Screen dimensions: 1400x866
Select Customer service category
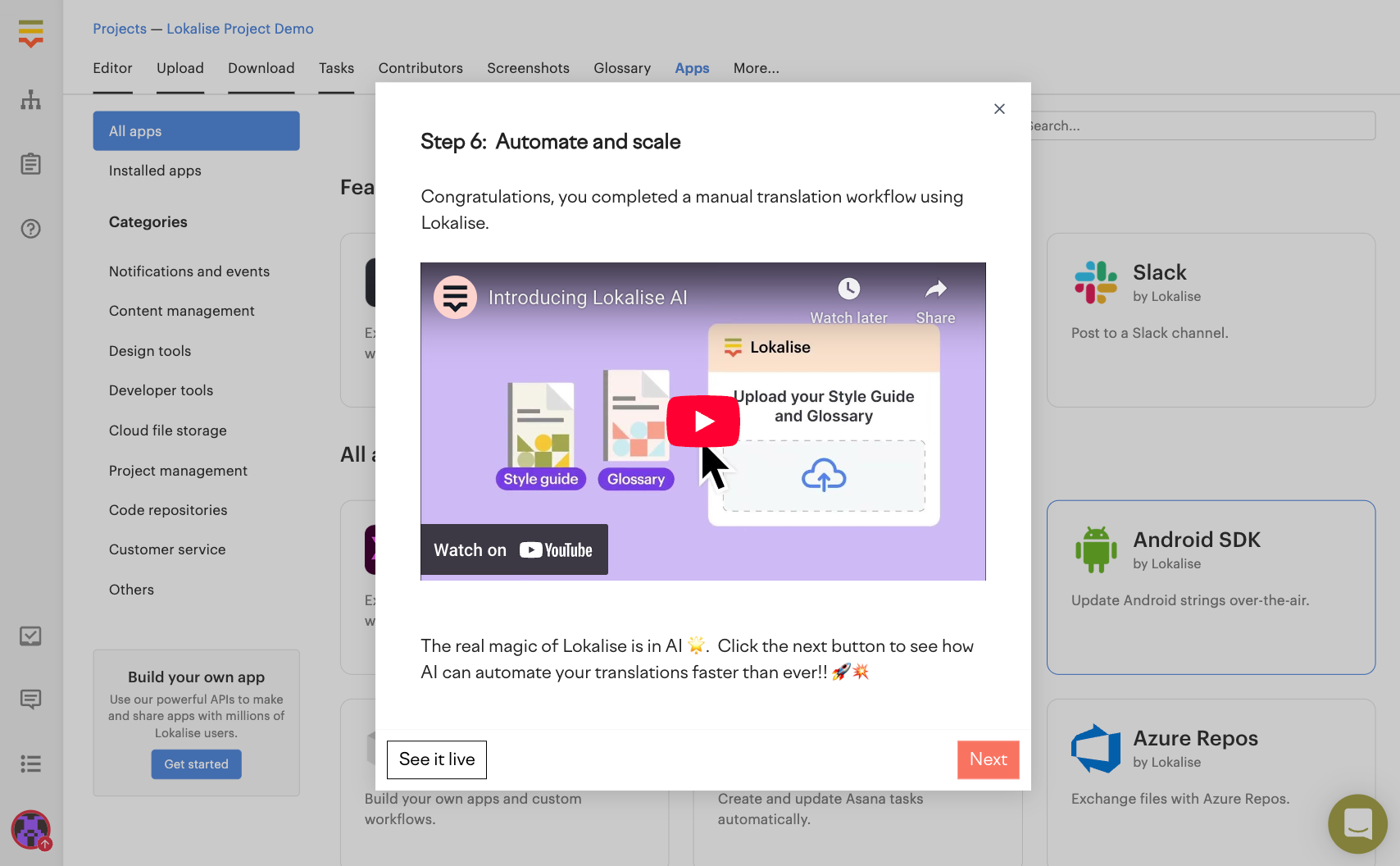coord(167,549)
